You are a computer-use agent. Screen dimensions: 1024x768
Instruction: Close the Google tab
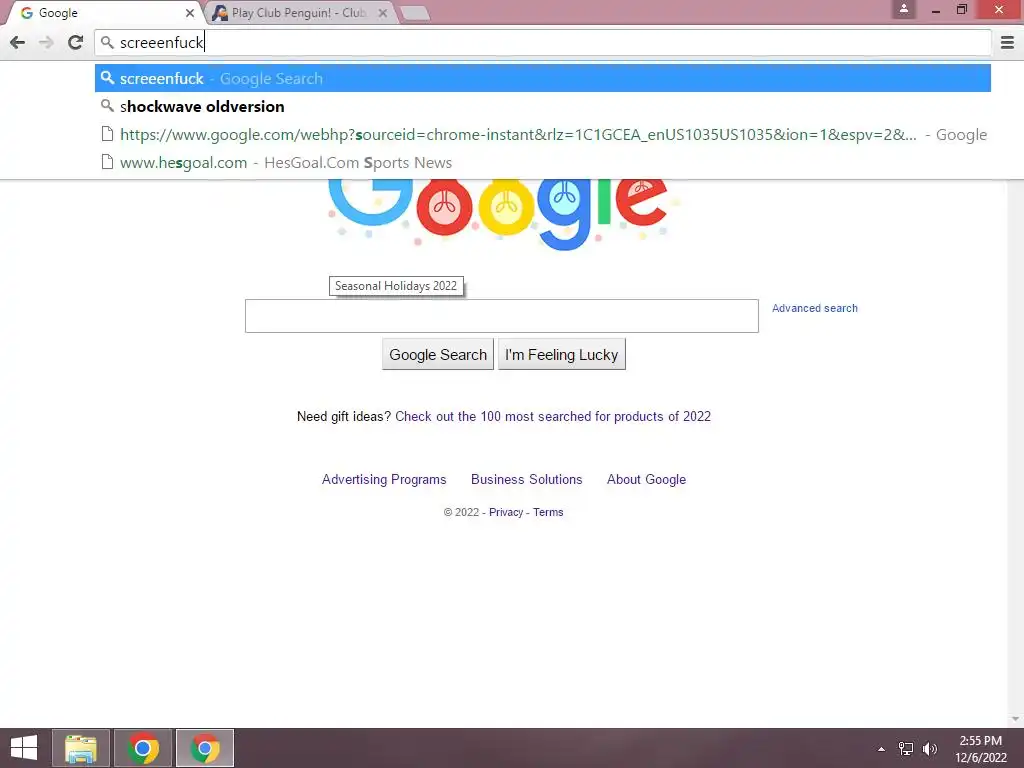[x=189, y=13]
